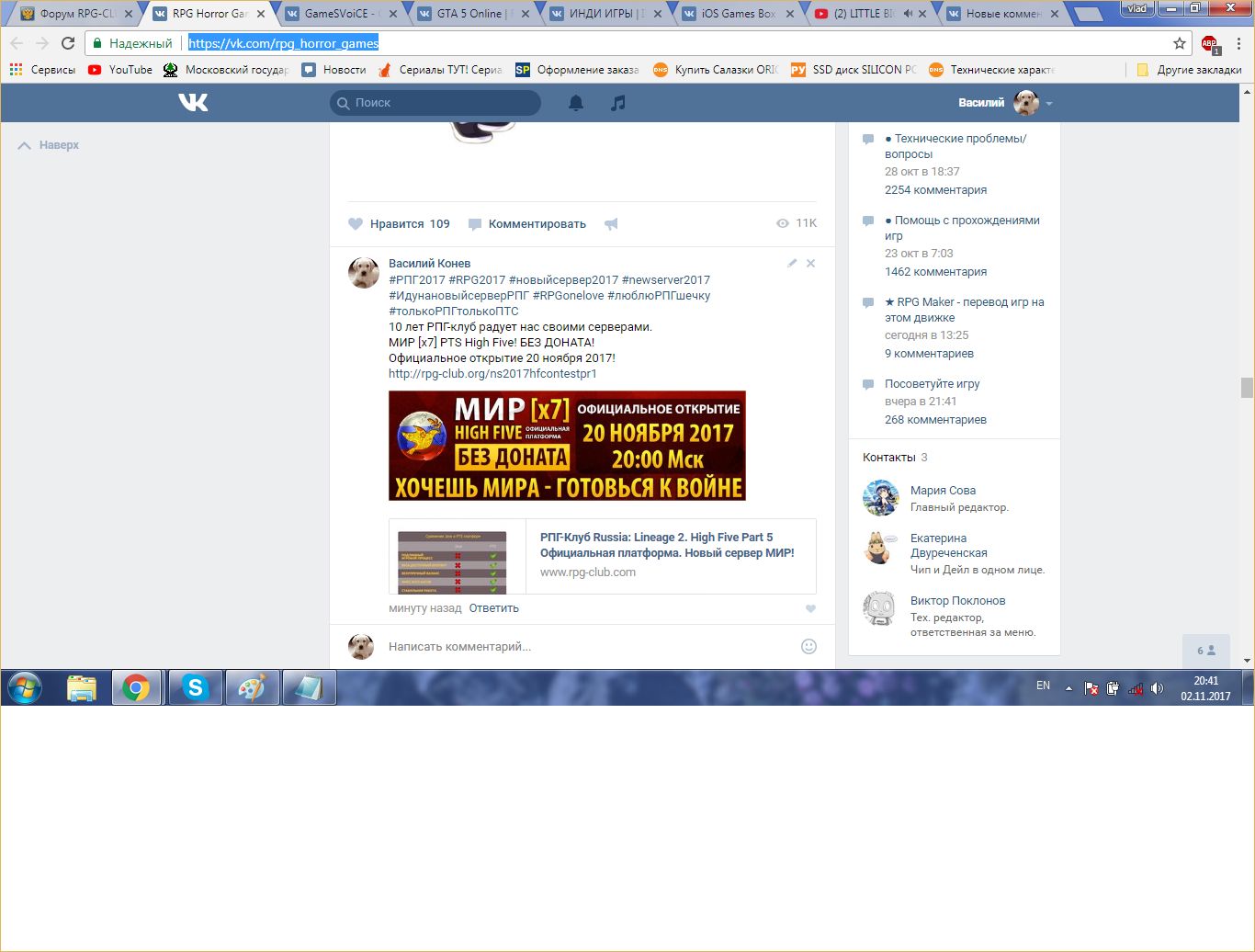Open Екатерина Двуреченская's avatar

point(880,548)
